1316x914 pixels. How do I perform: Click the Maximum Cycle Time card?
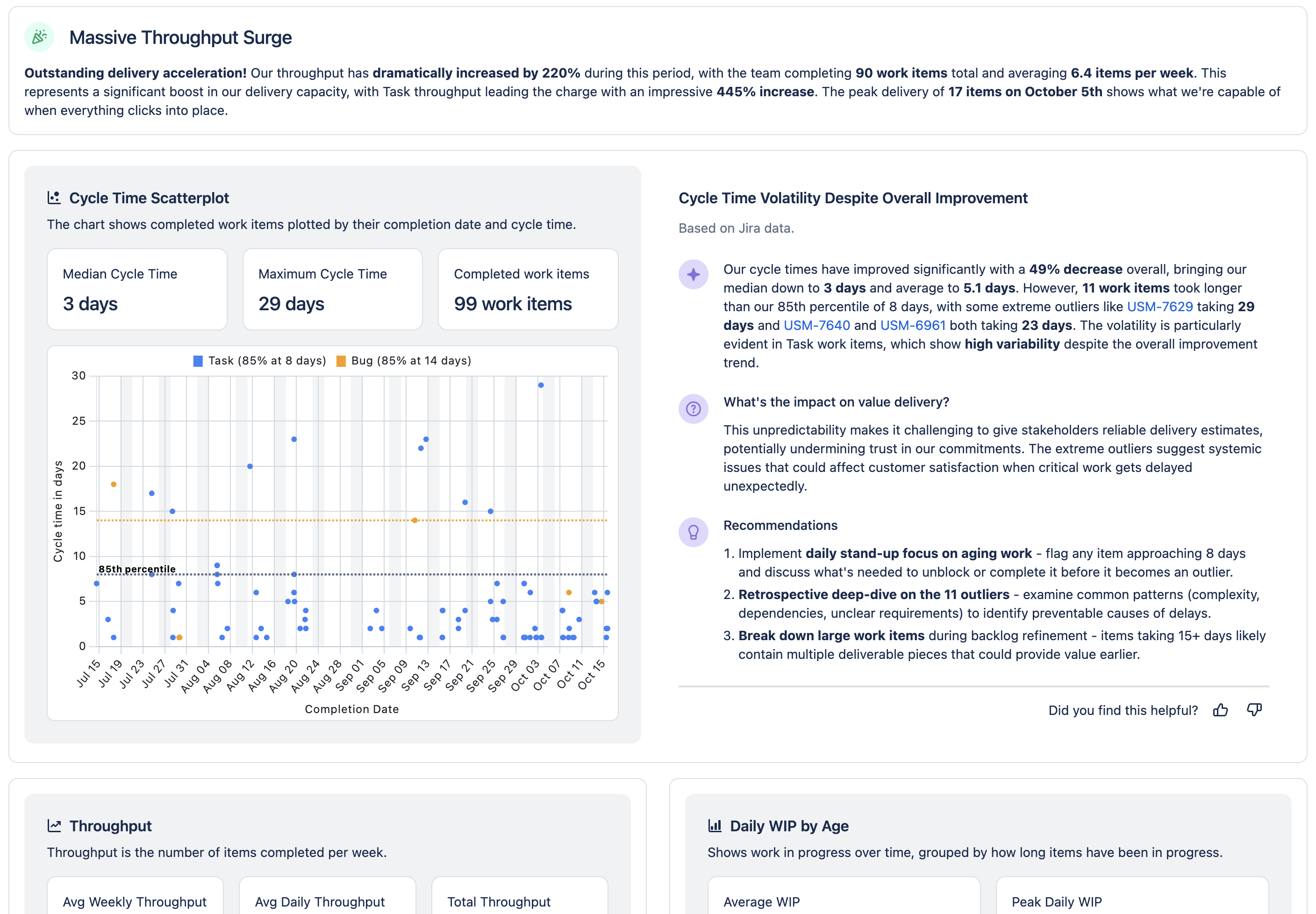point(332,289)
